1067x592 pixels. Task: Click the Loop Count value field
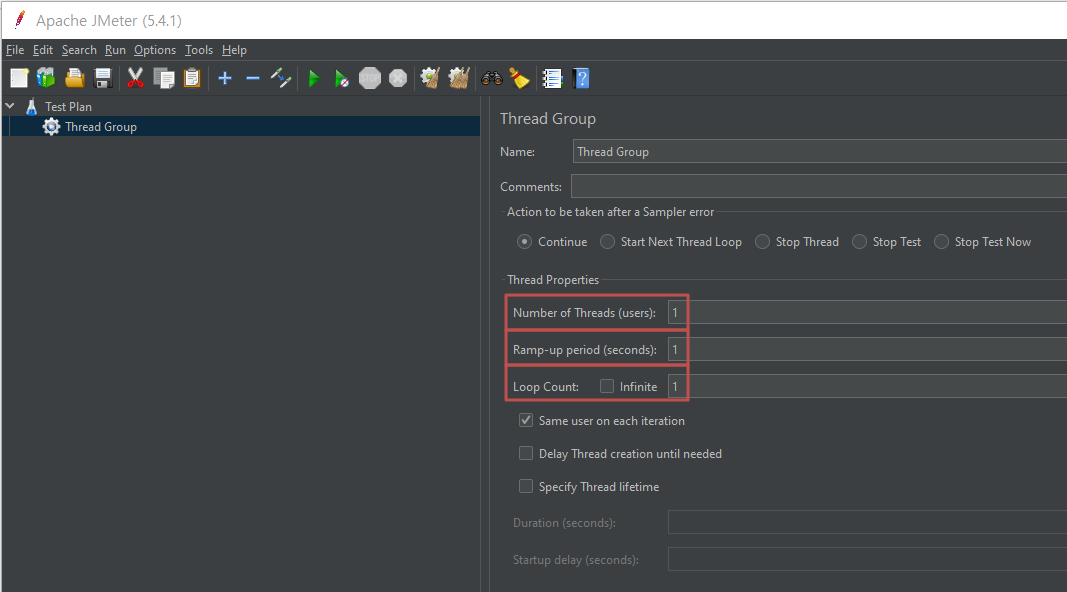867,386
